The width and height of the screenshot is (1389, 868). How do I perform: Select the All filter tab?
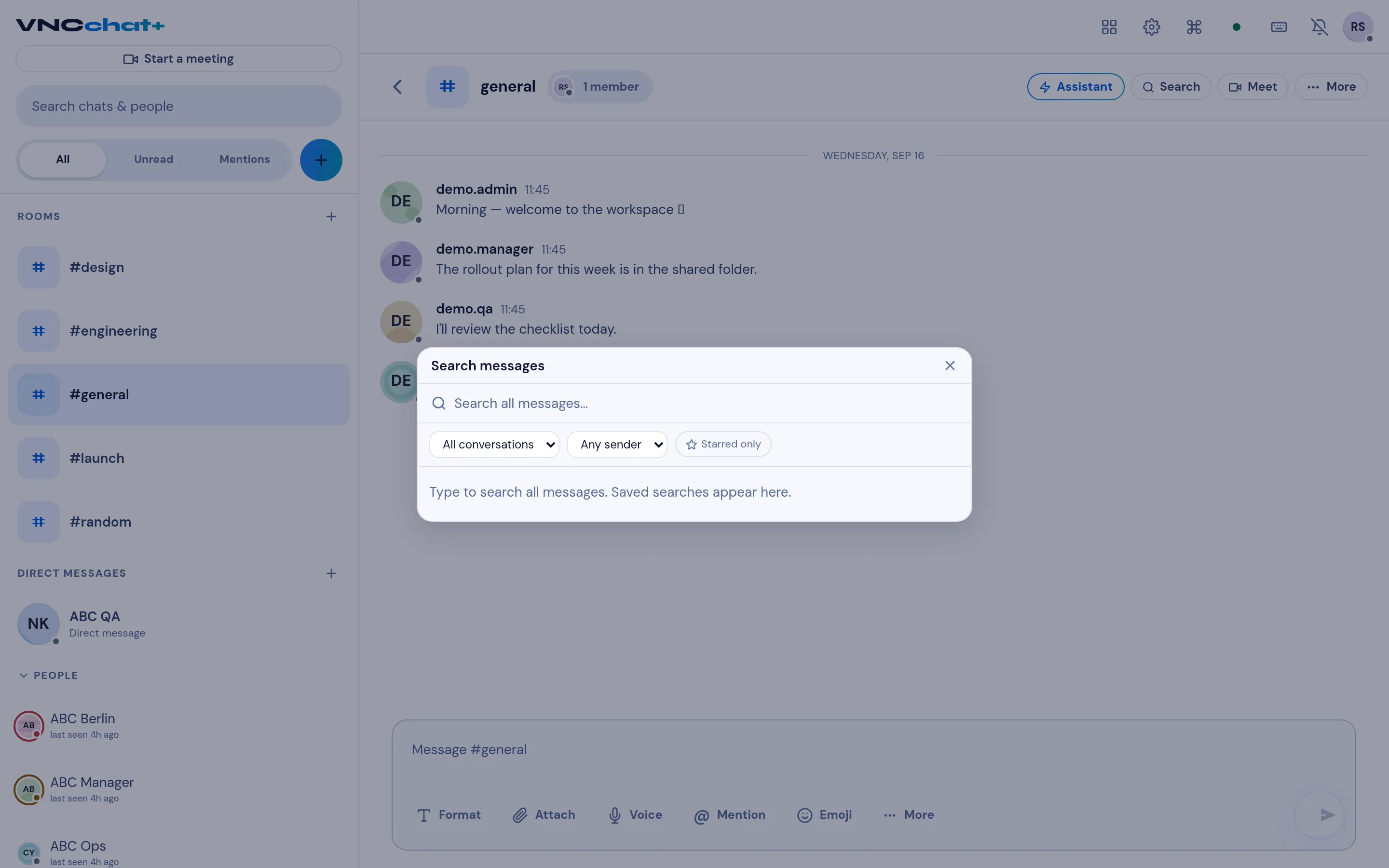pos(63,160)
